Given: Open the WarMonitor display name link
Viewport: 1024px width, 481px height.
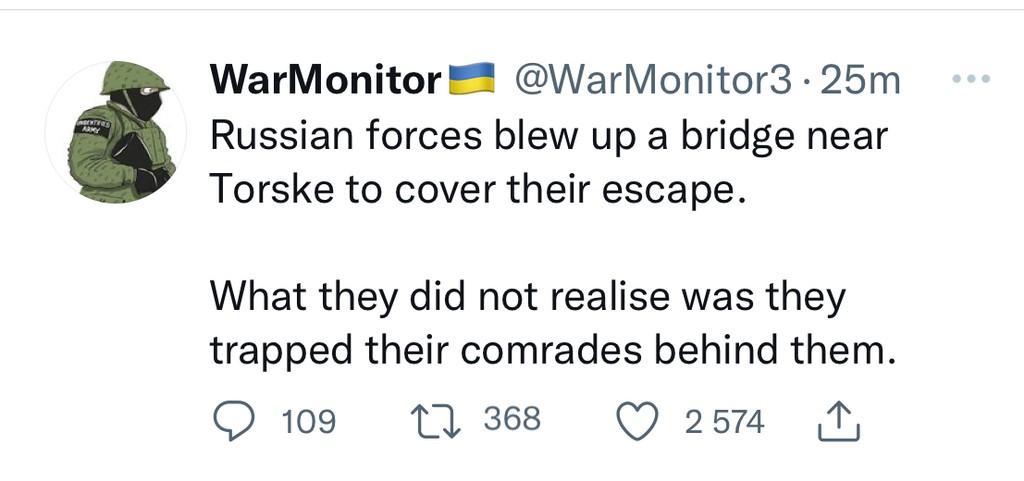Looking at the screenshot, I should click(x=325, y=81).
